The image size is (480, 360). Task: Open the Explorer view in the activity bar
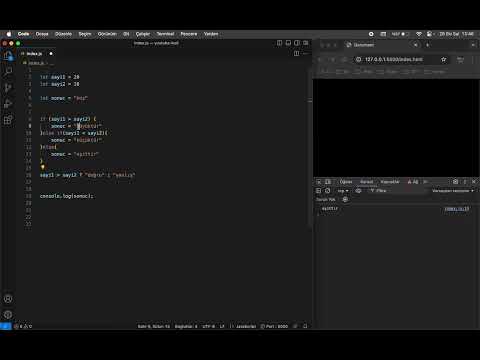point(8,55)
